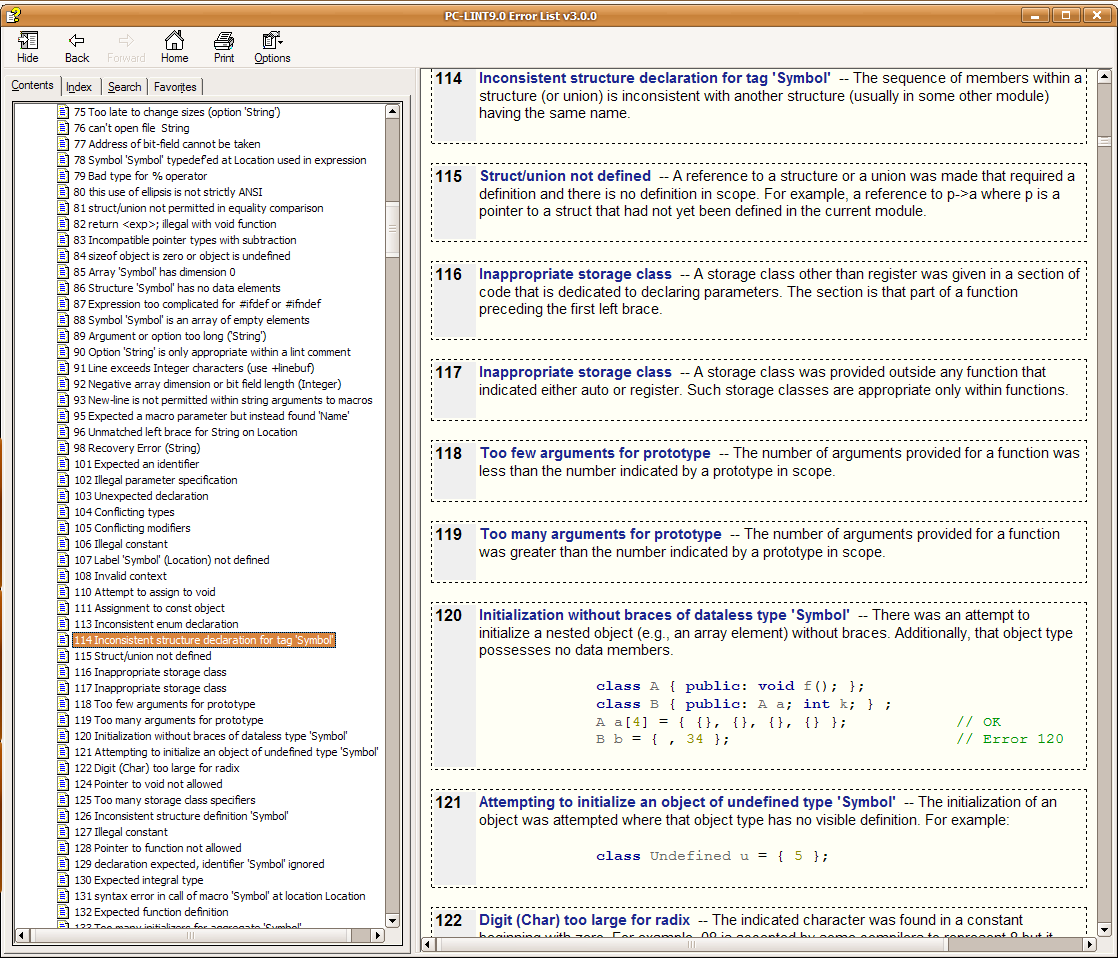Open '107 Label Symbol not defined' topic
The image size is (1118, 958).
[x=172, y=560]
